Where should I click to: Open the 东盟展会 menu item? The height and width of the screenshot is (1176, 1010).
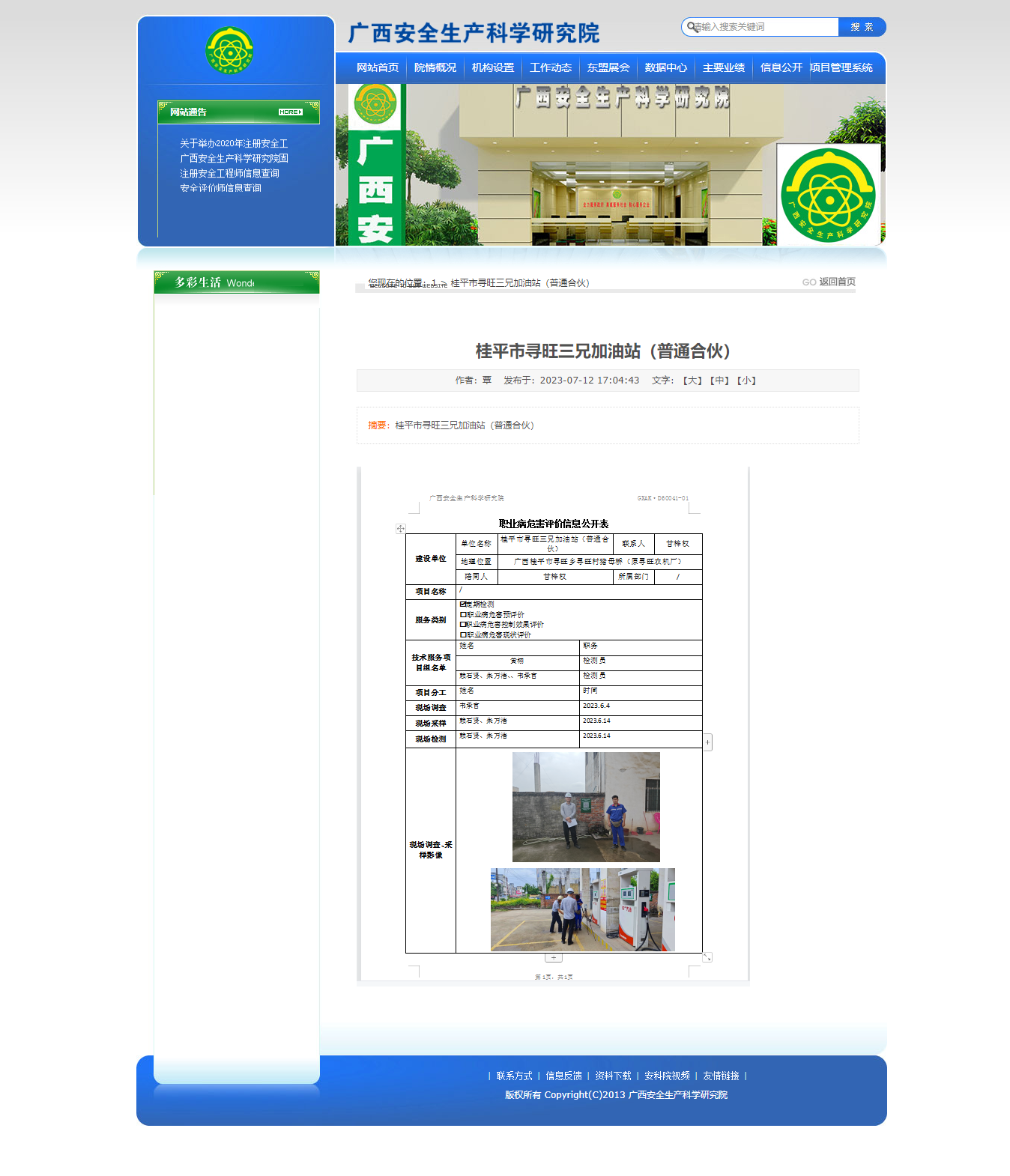(608, 67)
